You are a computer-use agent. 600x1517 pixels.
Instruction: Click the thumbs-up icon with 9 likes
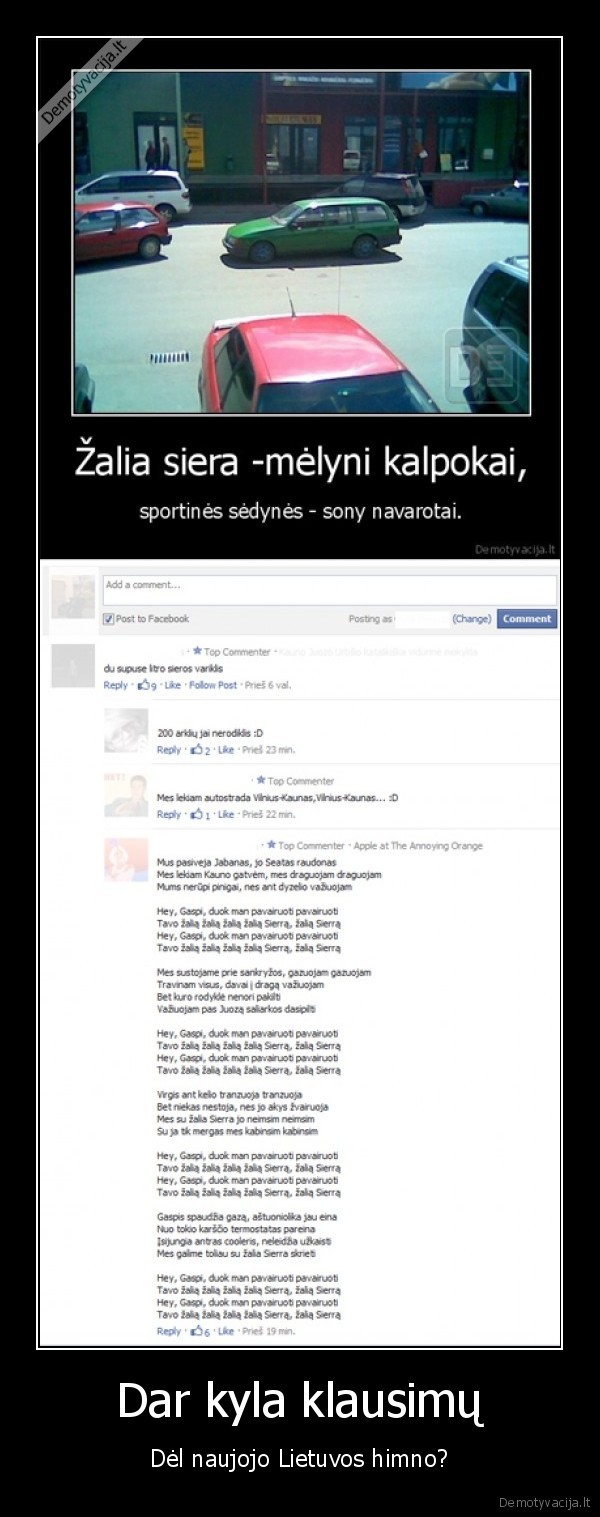pyautogui.click(x=142, y=685)
